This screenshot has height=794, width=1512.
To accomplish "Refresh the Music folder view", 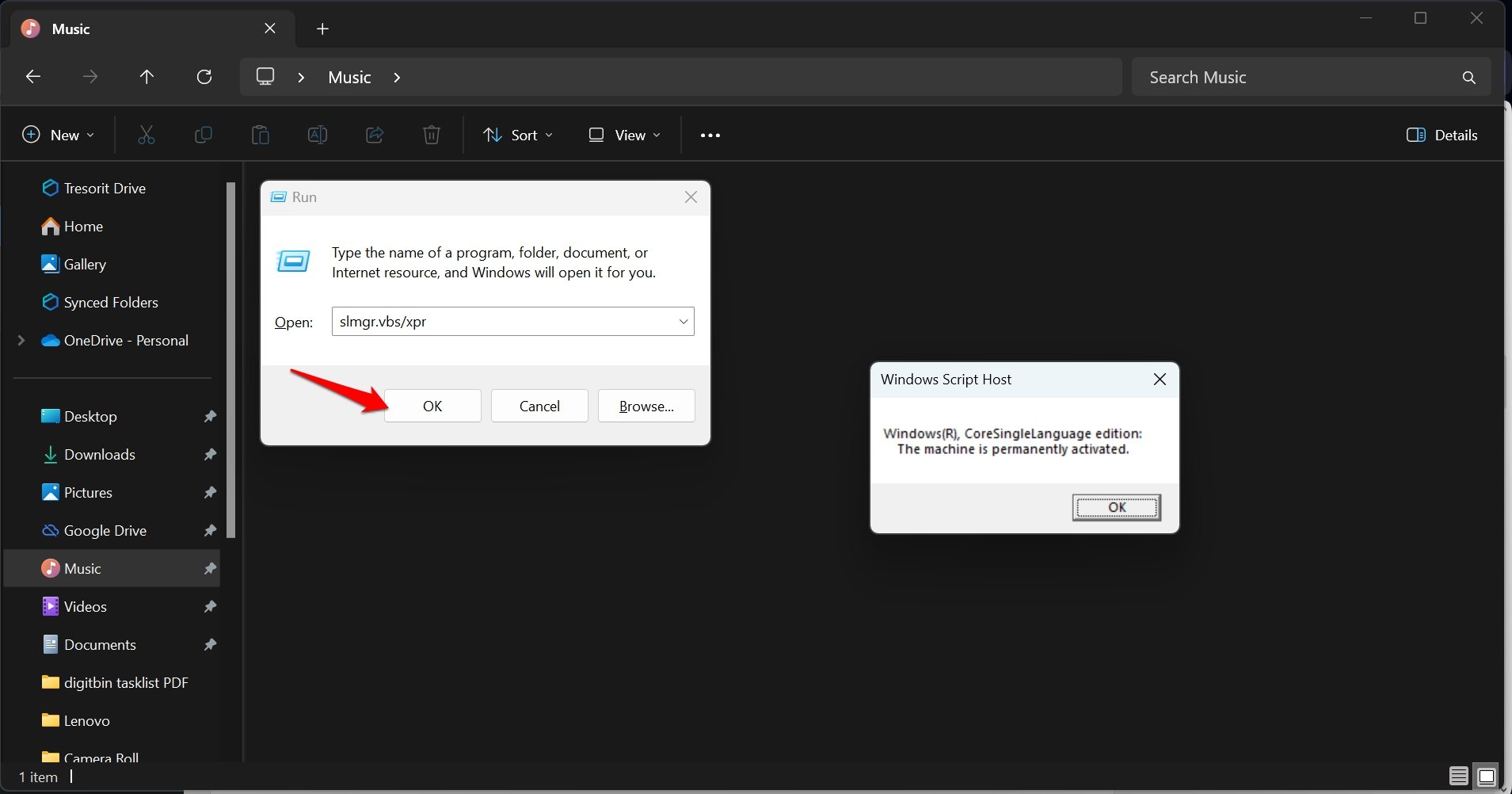I will click(204, 77).
